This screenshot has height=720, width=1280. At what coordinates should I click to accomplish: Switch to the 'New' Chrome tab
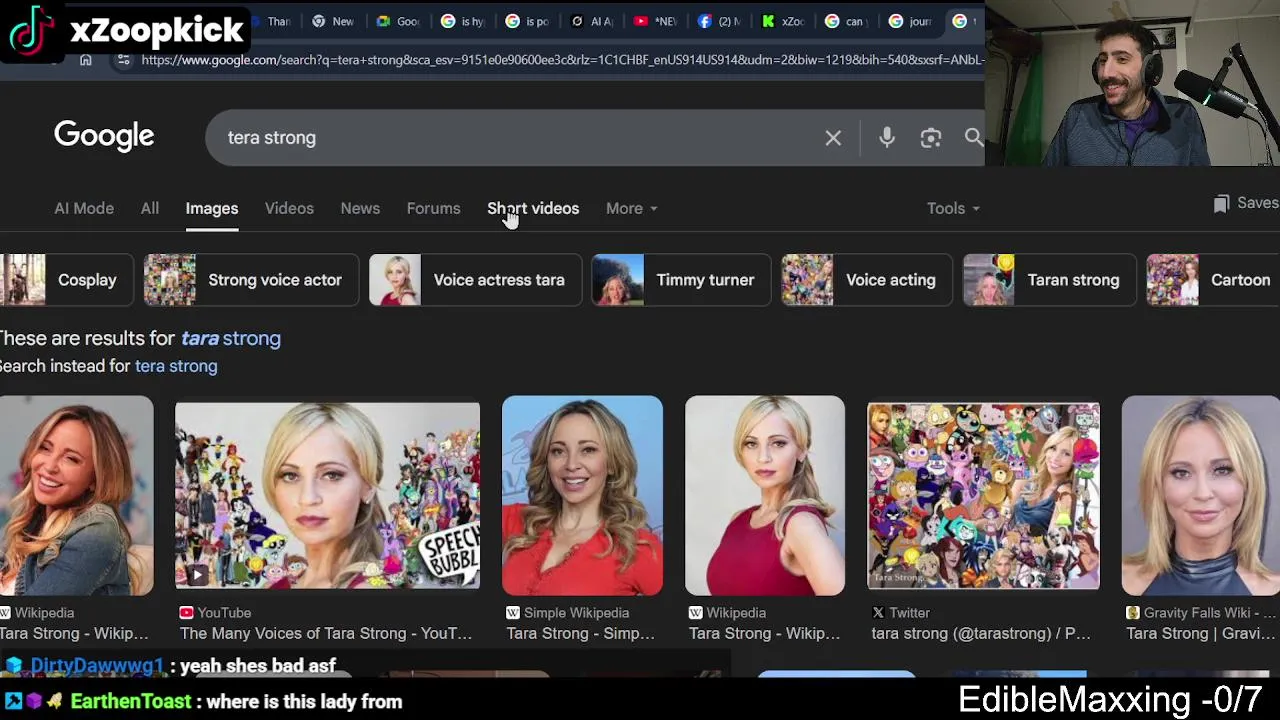click(333, 21)
